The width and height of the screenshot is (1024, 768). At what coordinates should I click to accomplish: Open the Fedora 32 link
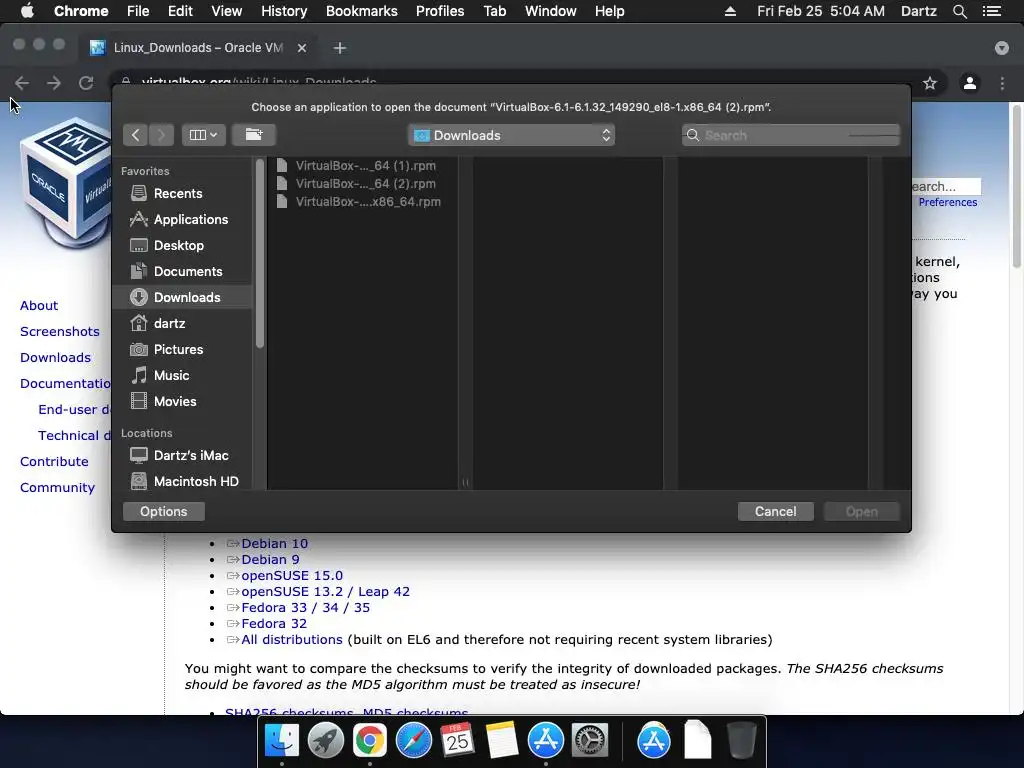pos(274,624)
